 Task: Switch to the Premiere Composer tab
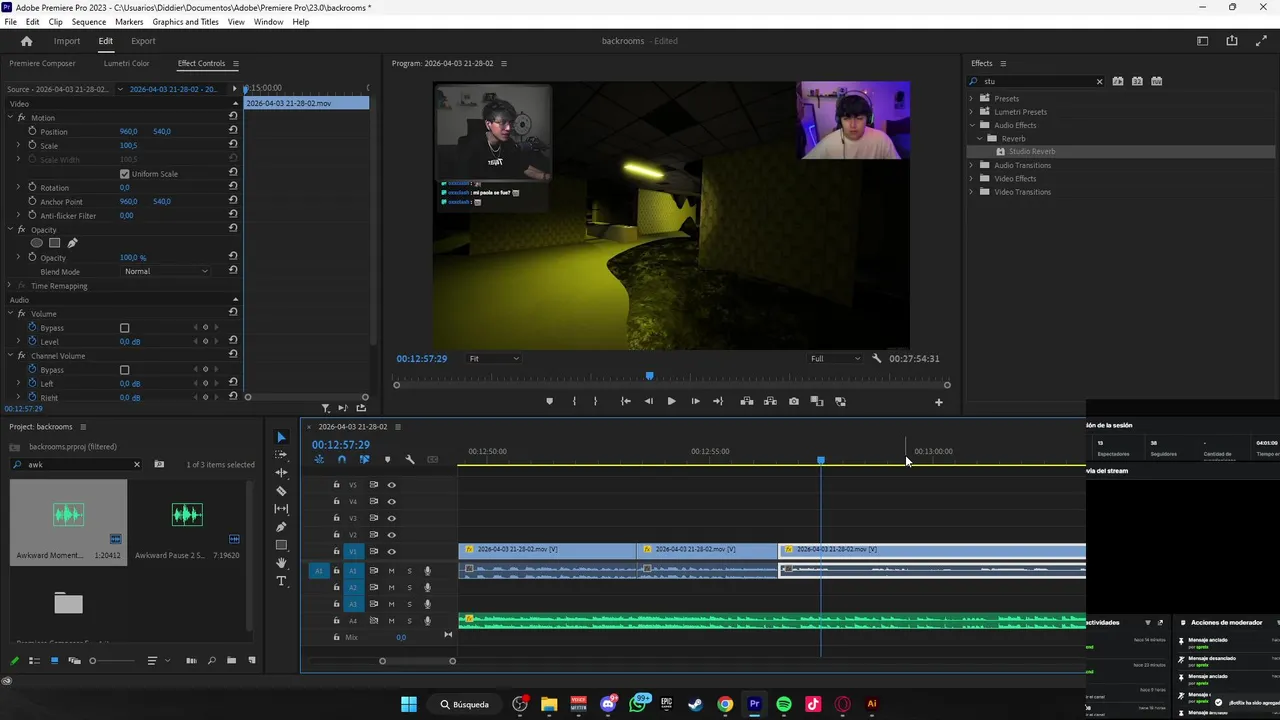pos(42,63)
